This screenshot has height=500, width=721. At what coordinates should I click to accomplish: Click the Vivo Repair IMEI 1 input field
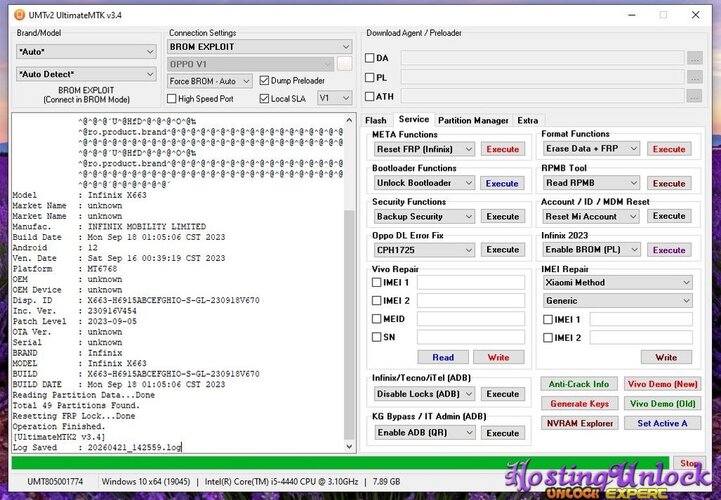click(471, 282)
